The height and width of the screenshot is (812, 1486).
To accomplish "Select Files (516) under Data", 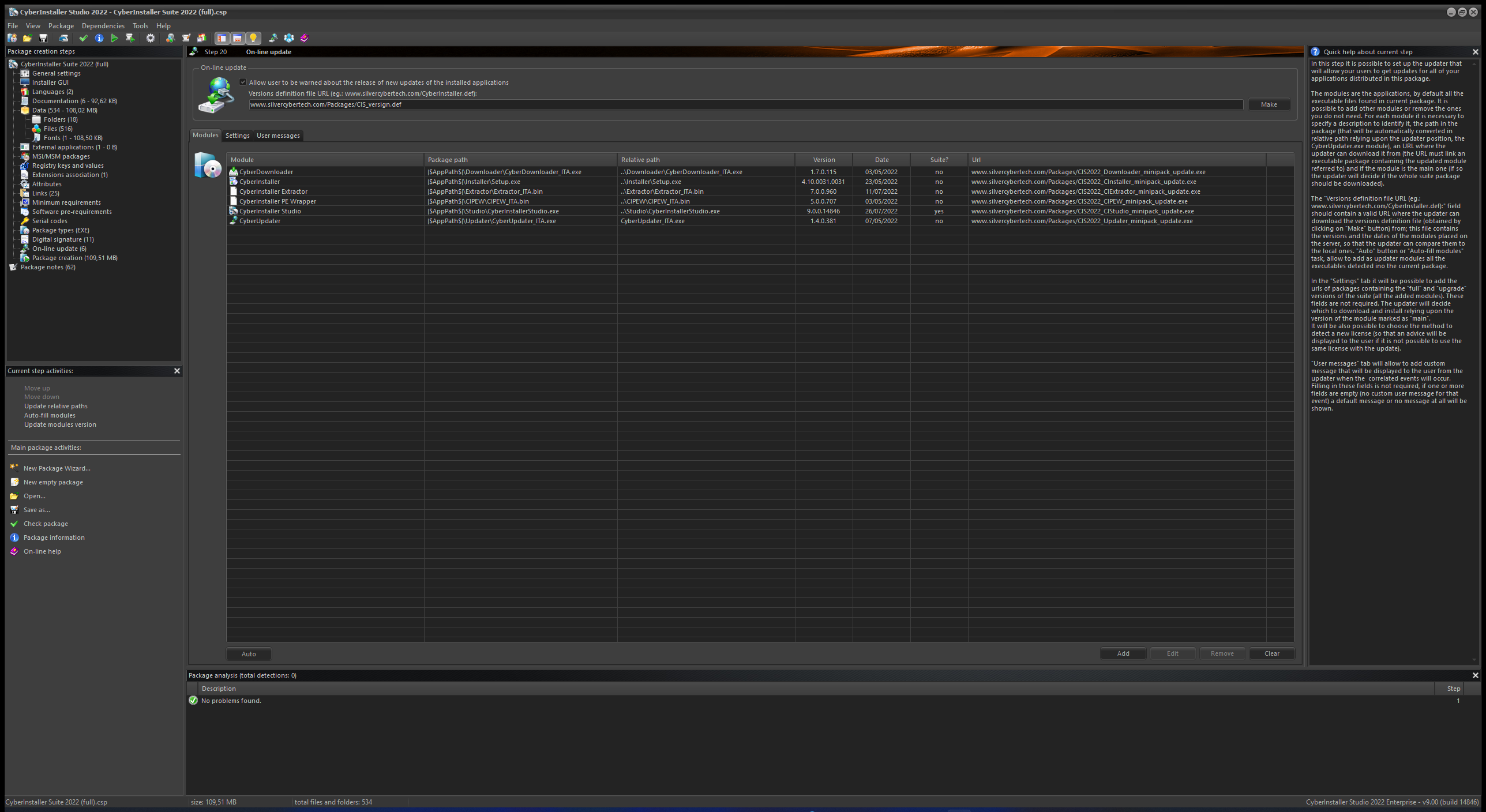I will tap(58, 129).
